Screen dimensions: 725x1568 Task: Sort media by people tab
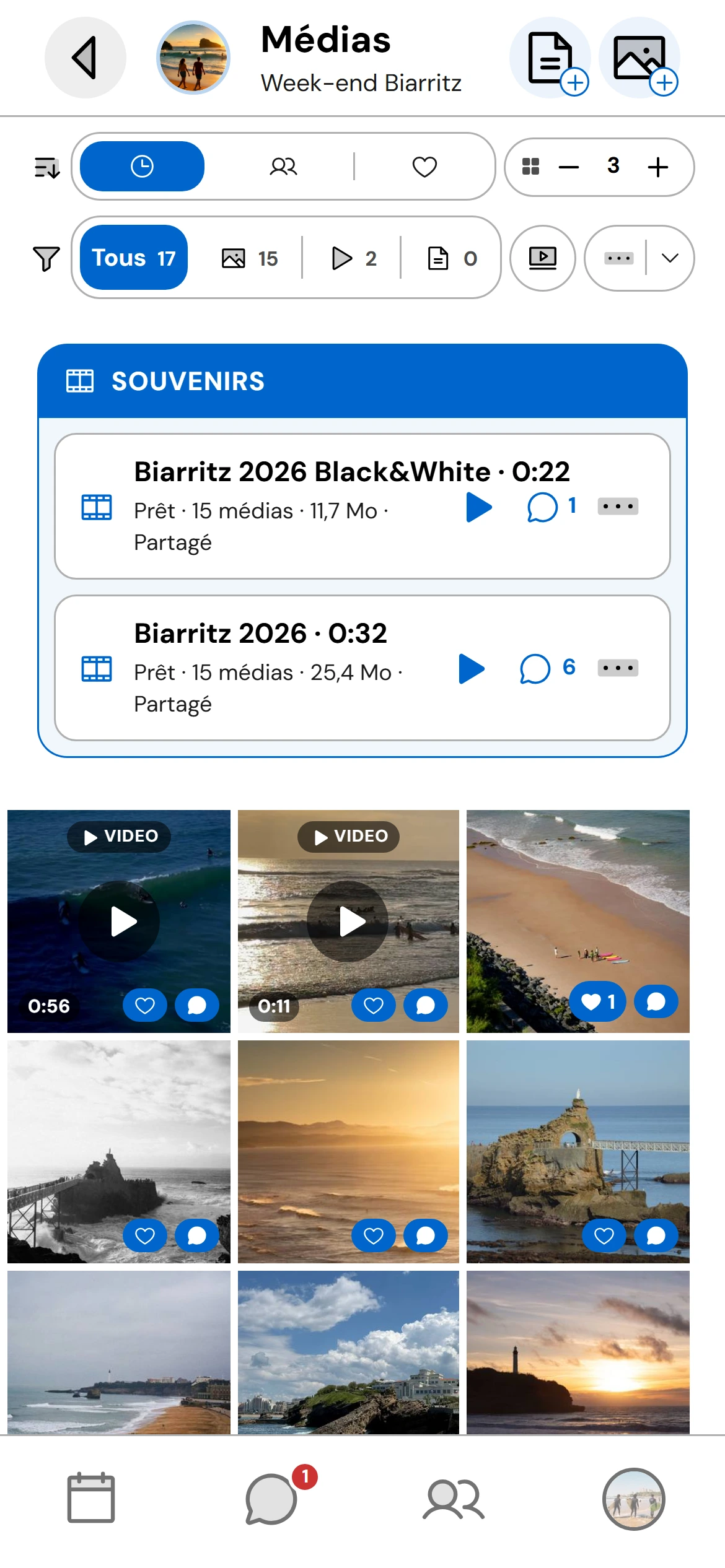[x=283, y=167]
